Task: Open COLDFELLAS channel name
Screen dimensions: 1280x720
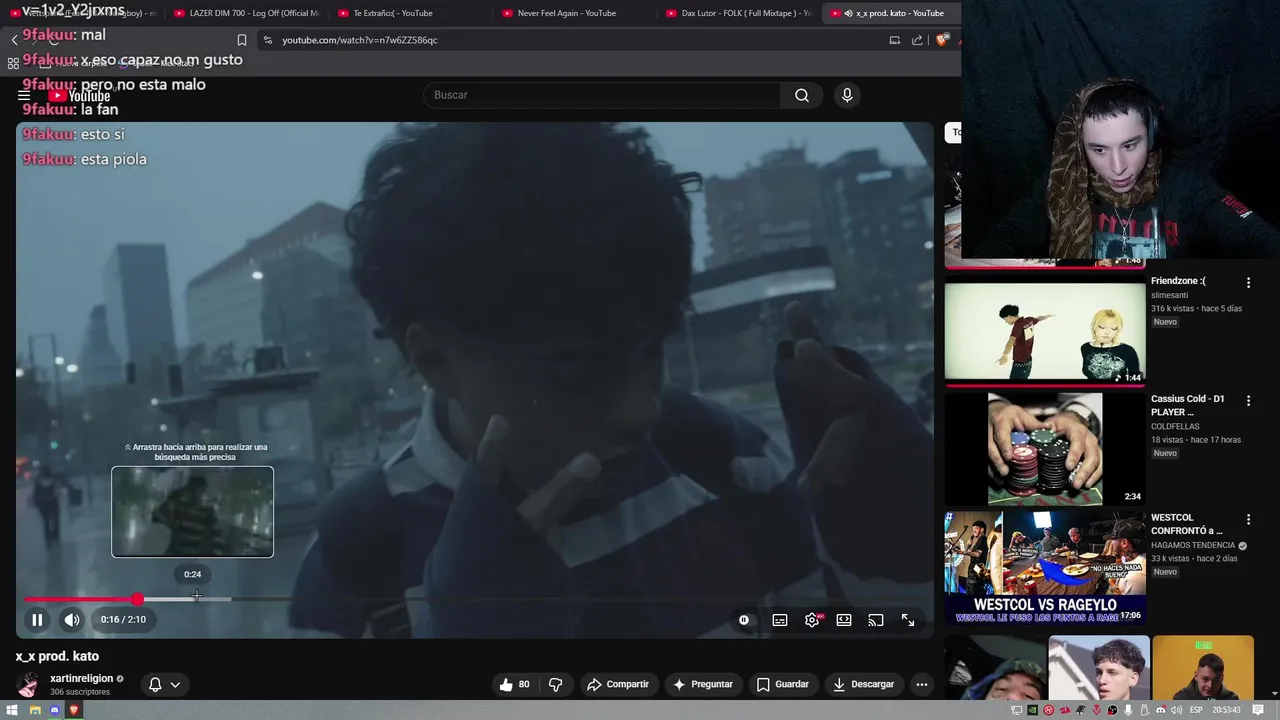Action: coord(1175,427)
